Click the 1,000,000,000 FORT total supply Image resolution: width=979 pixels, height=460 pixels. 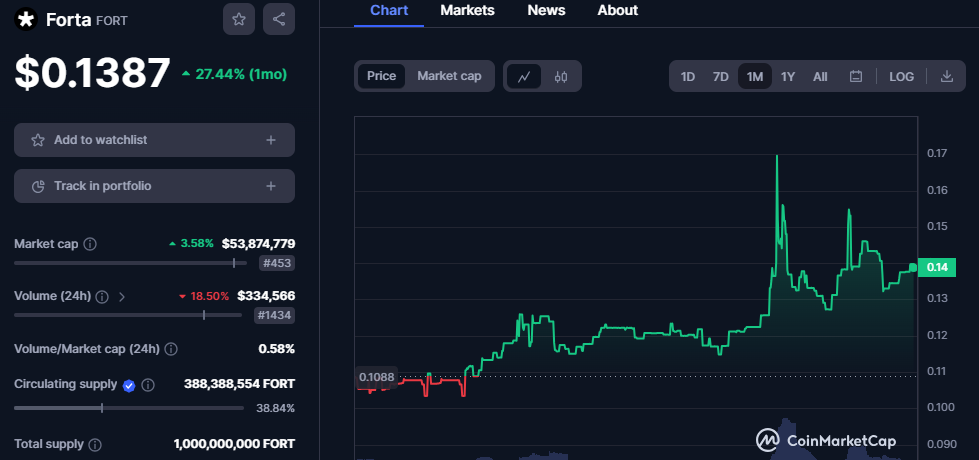pos(234,444)
